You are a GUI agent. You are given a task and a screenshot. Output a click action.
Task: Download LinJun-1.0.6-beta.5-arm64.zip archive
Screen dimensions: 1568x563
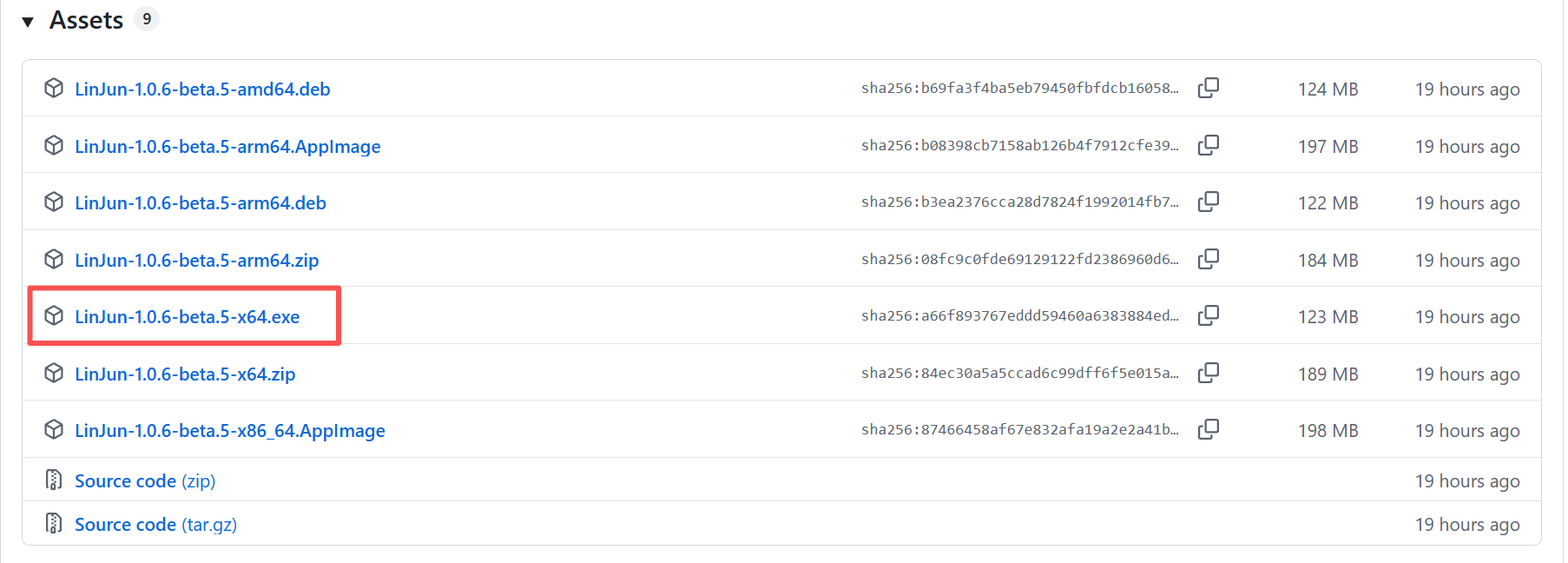click(x=196, y=261)
